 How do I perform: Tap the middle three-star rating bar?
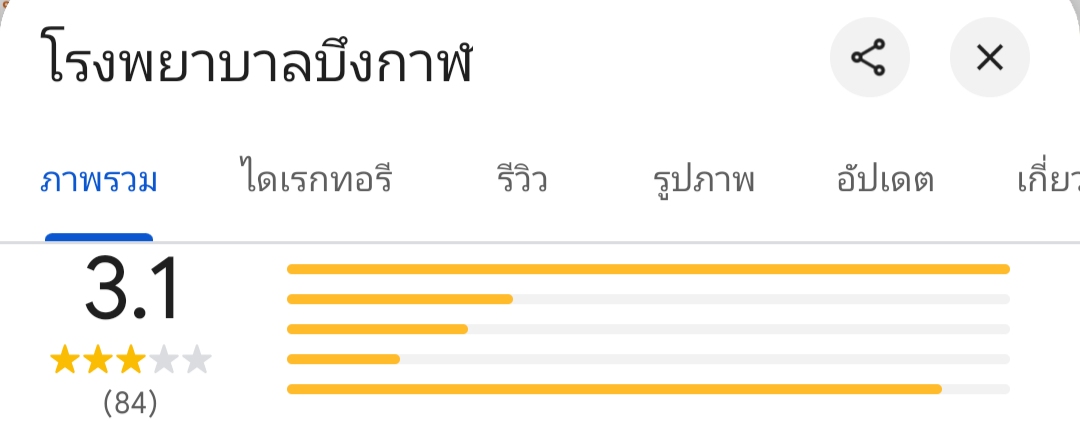648,329
